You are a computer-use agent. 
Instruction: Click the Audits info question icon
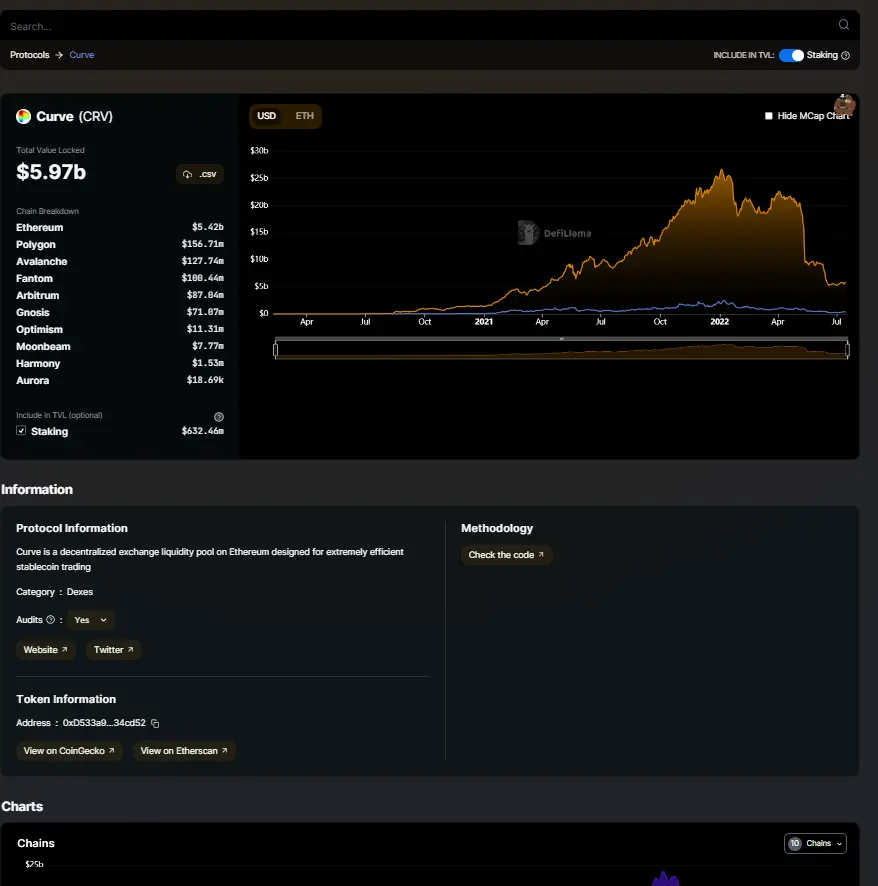(x=50, y=620)
